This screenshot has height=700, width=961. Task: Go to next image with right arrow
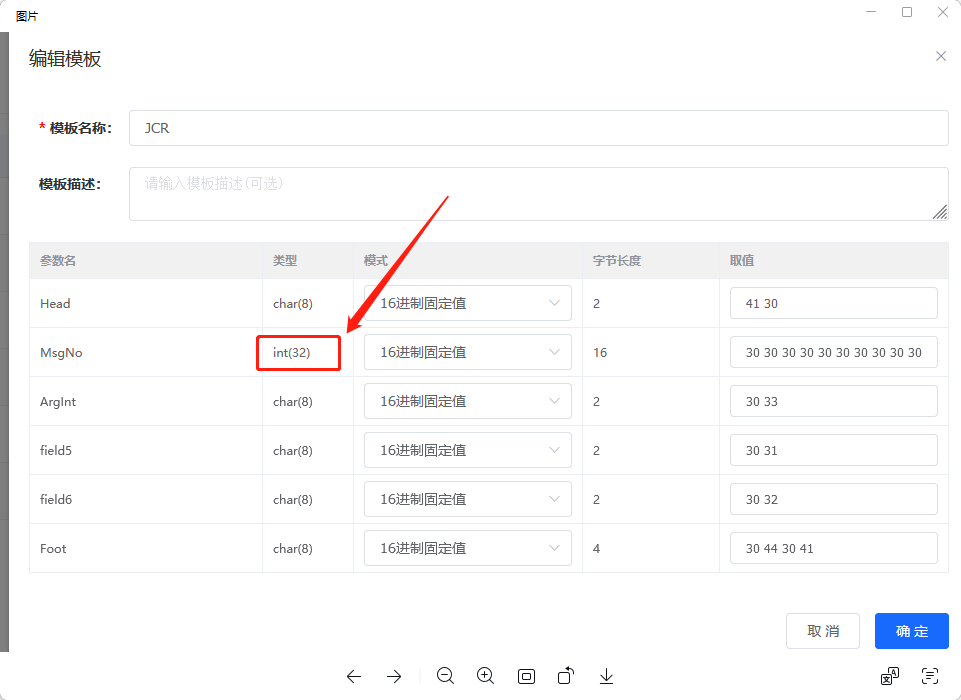click(x=394, y=676)
